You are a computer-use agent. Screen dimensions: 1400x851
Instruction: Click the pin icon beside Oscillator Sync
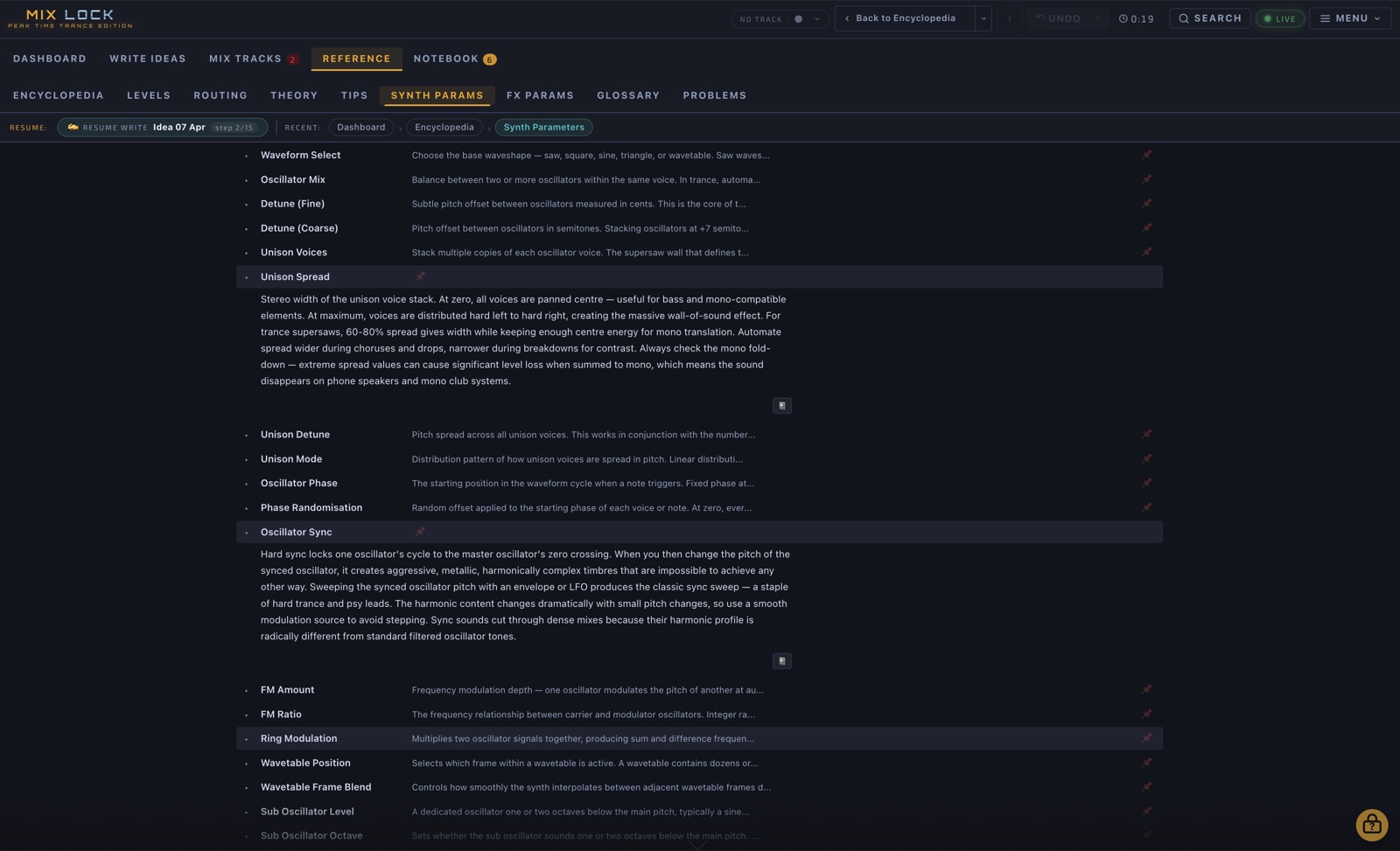point(420,532)
